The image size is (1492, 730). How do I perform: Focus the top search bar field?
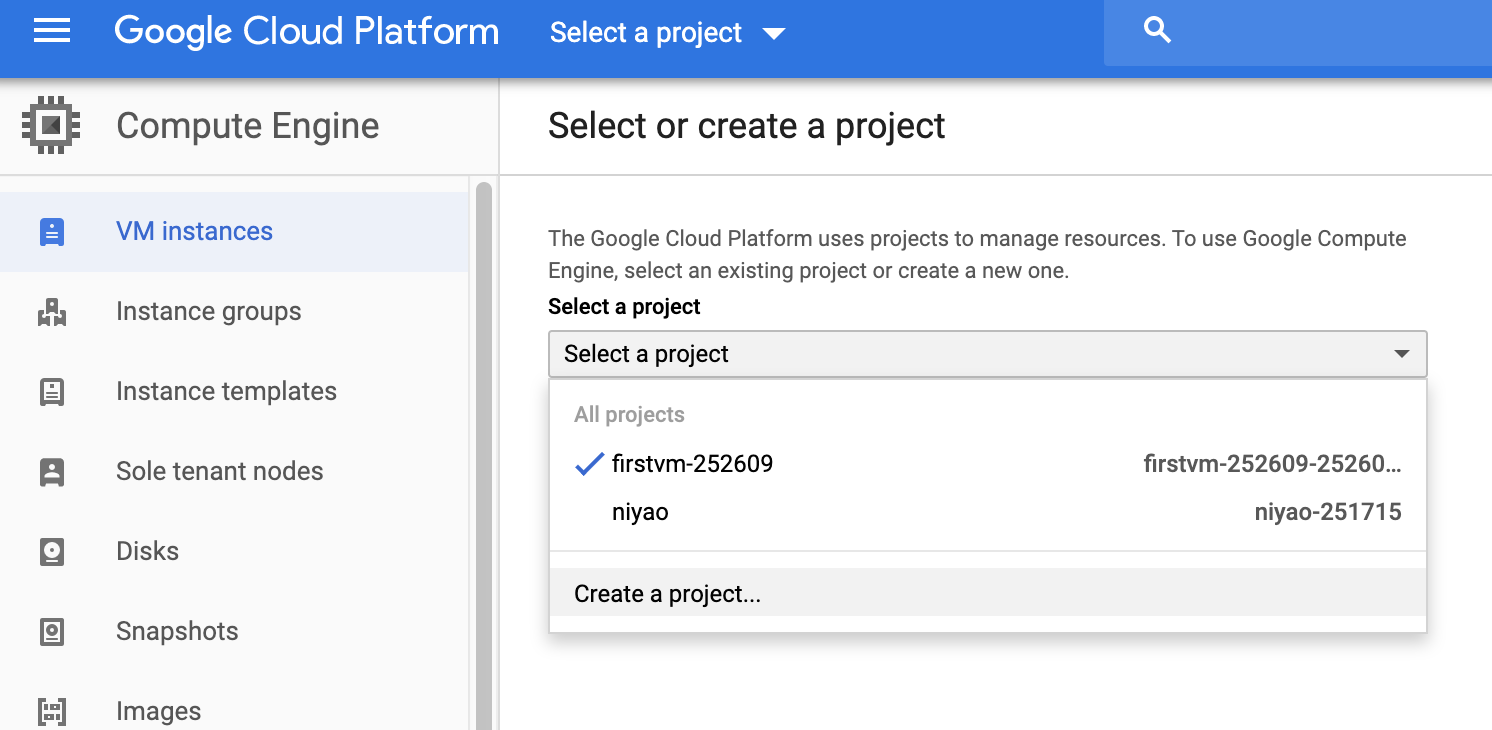[x=1298, y=32]
